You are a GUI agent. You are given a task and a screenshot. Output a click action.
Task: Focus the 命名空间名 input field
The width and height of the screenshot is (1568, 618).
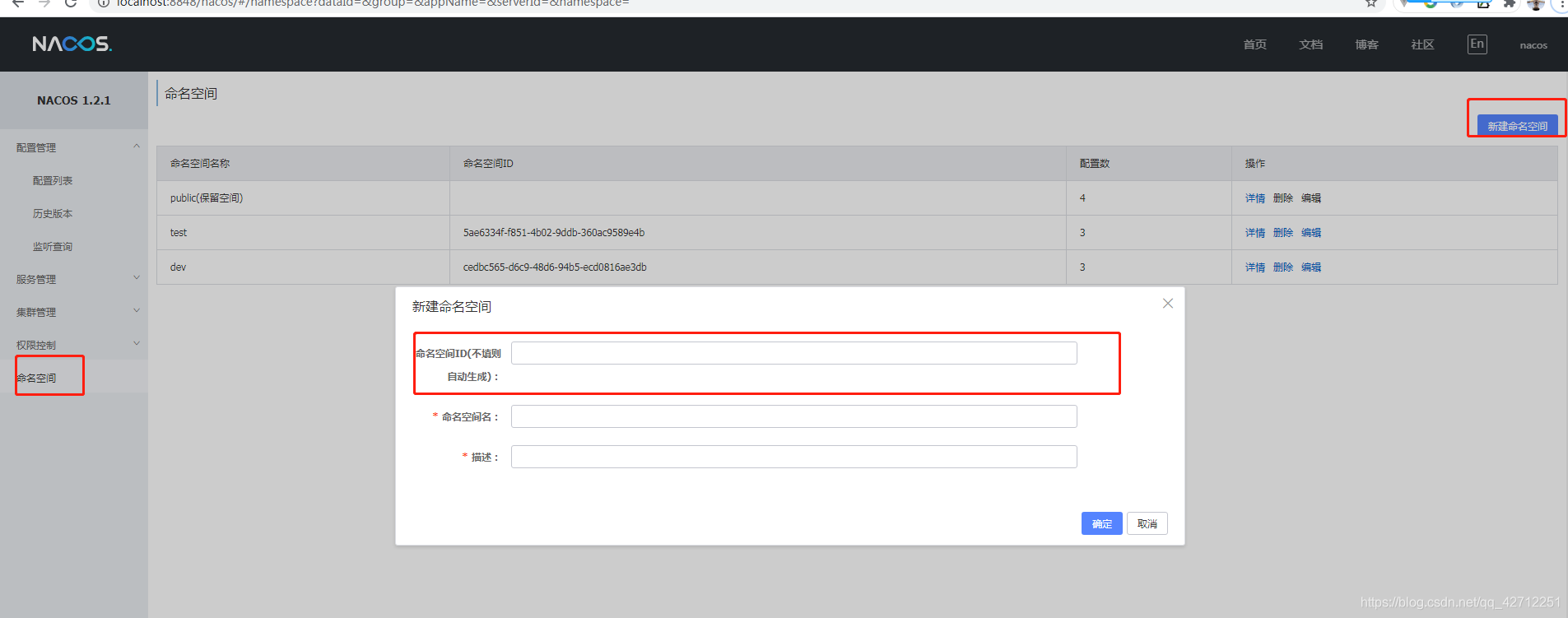(793, 416)
